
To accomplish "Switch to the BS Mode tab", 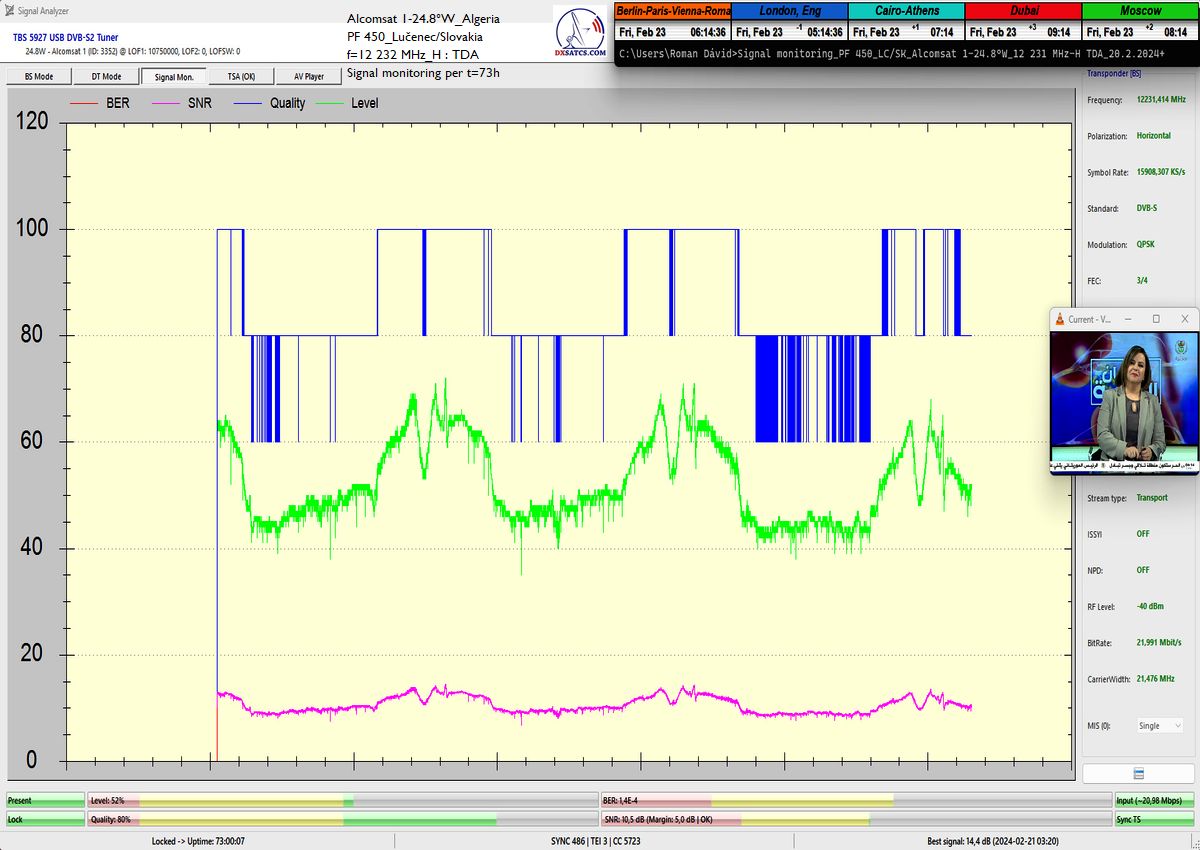I will (38, 76).
